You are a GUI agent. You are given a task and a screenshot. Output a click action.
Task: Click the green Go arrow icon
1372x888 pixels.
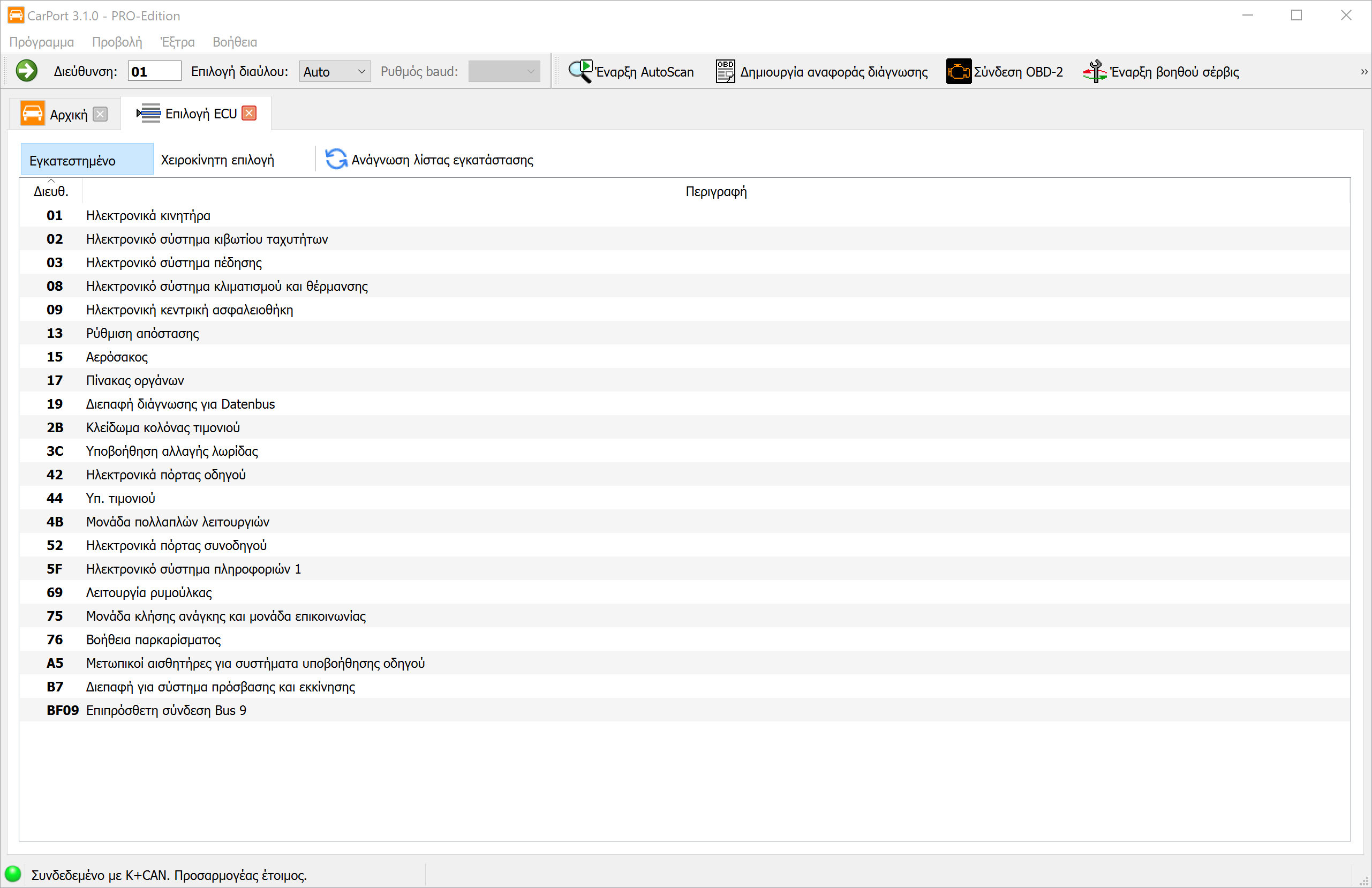pyautogui.click(x=27, y=72)
